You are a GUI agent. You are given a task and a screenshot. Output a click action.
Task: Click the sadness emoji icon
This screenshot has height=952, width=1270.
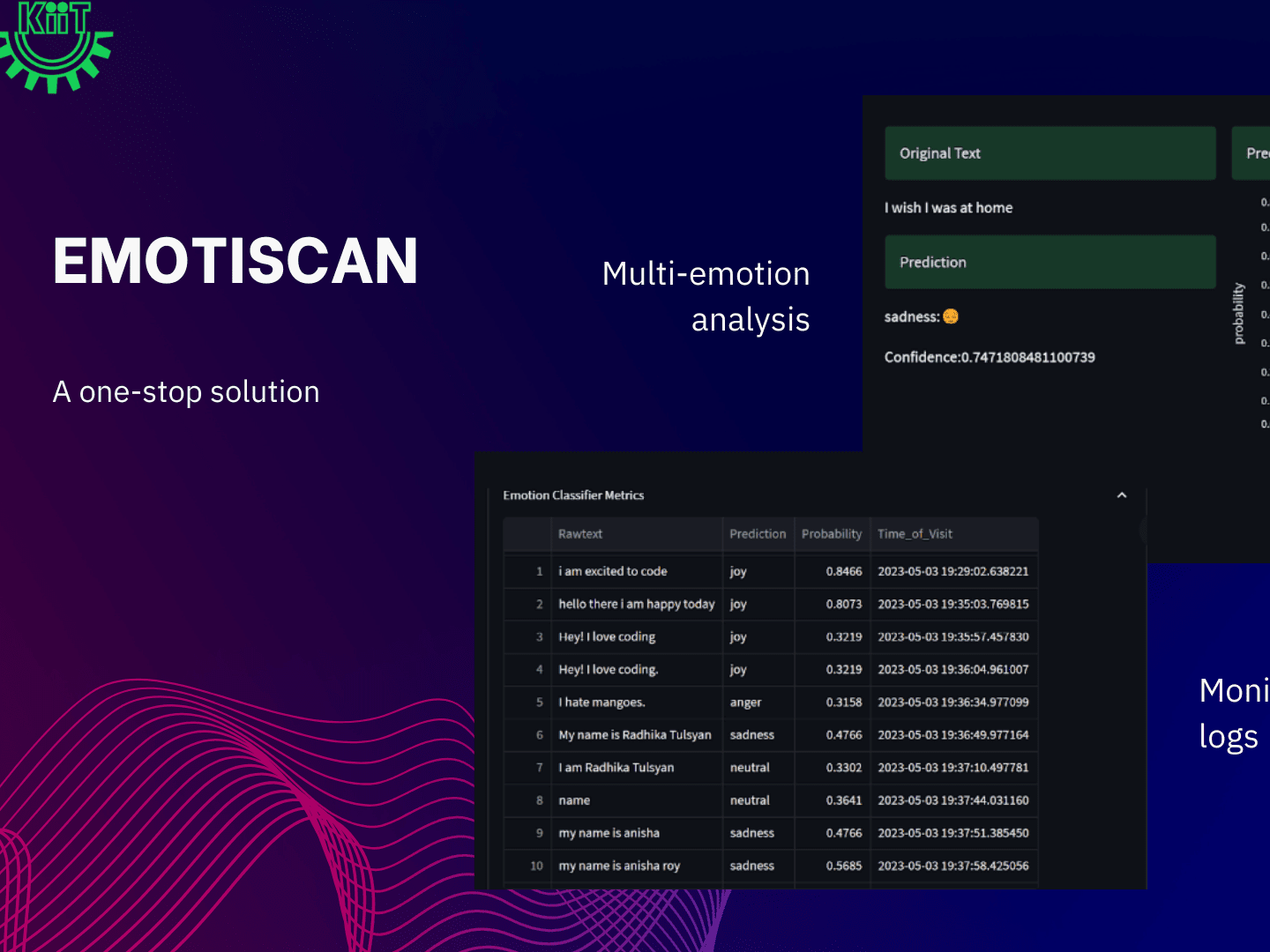951,316
